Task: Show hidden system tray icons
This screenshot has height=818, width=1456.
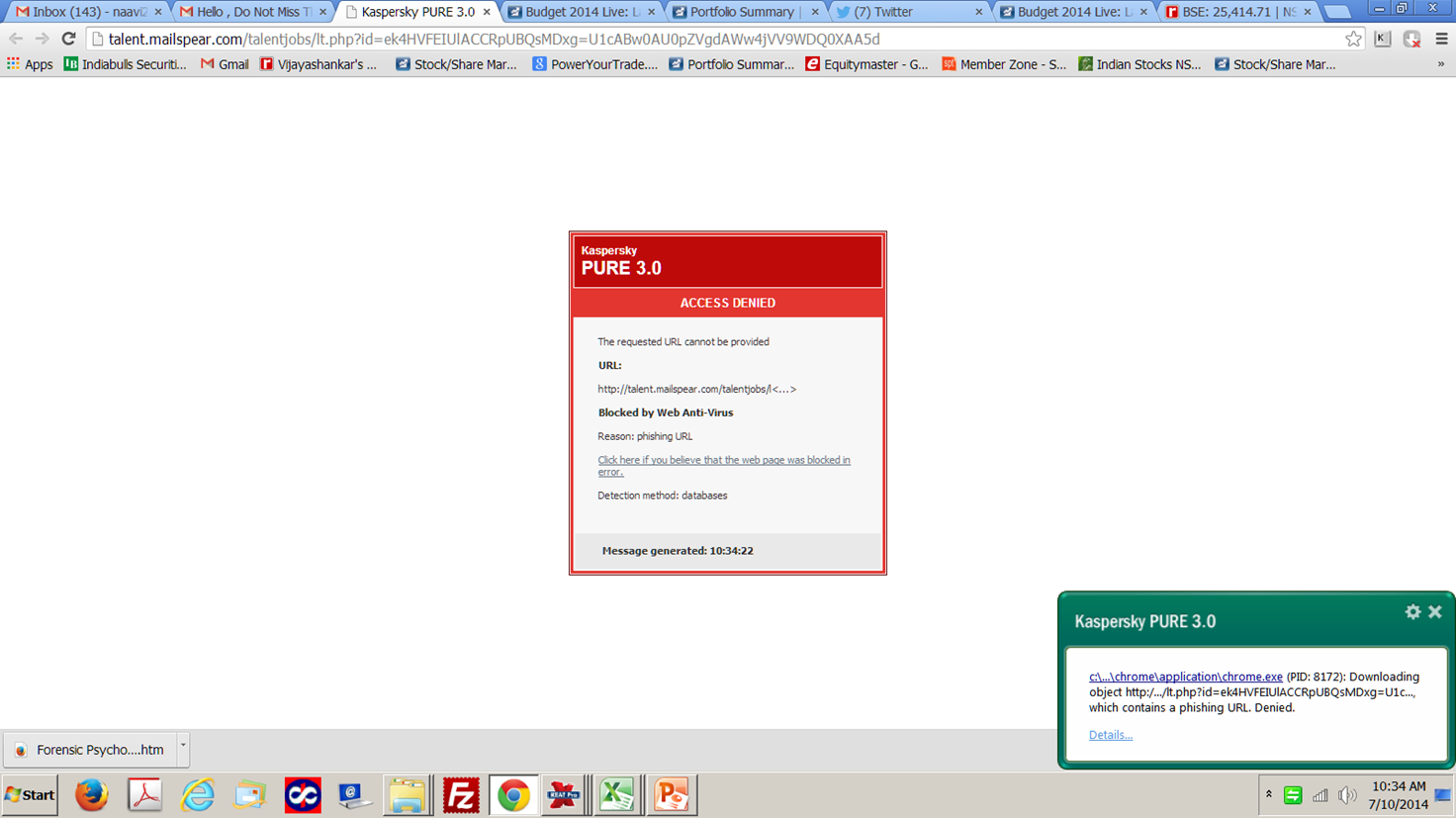Action: coord(1268,794)
